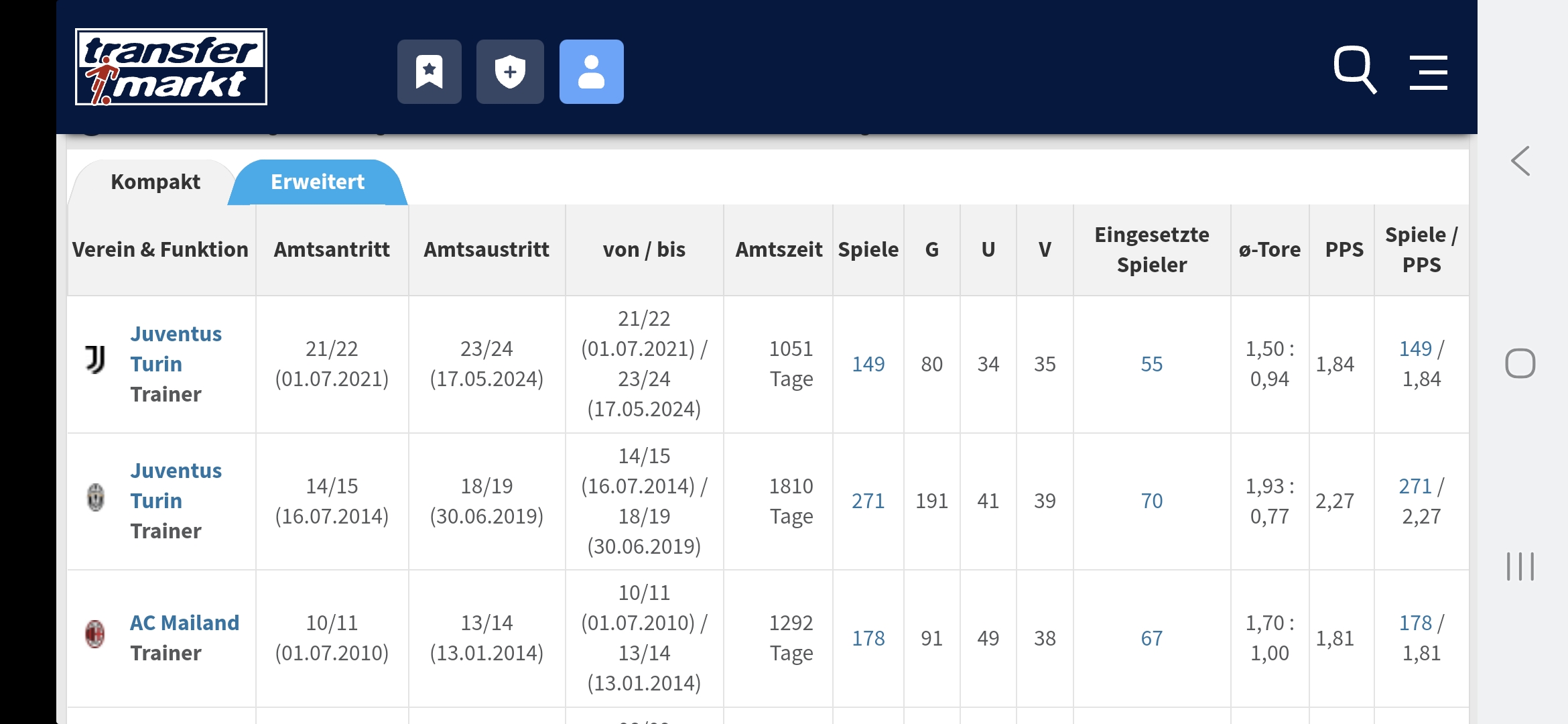Tap the Android home button

[1520, 364]
